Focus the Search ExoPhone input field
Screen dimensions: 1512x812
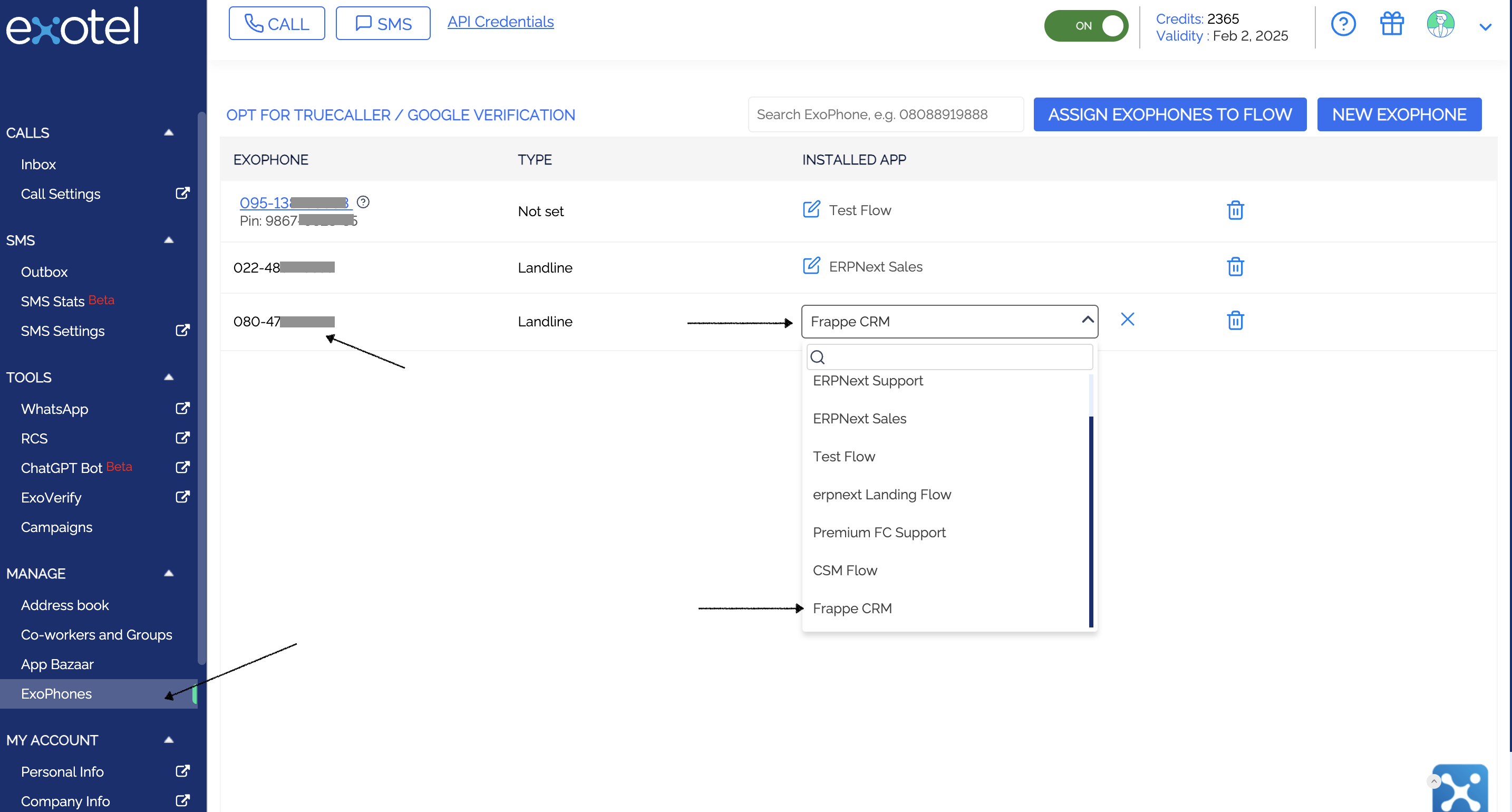point(885,114)
